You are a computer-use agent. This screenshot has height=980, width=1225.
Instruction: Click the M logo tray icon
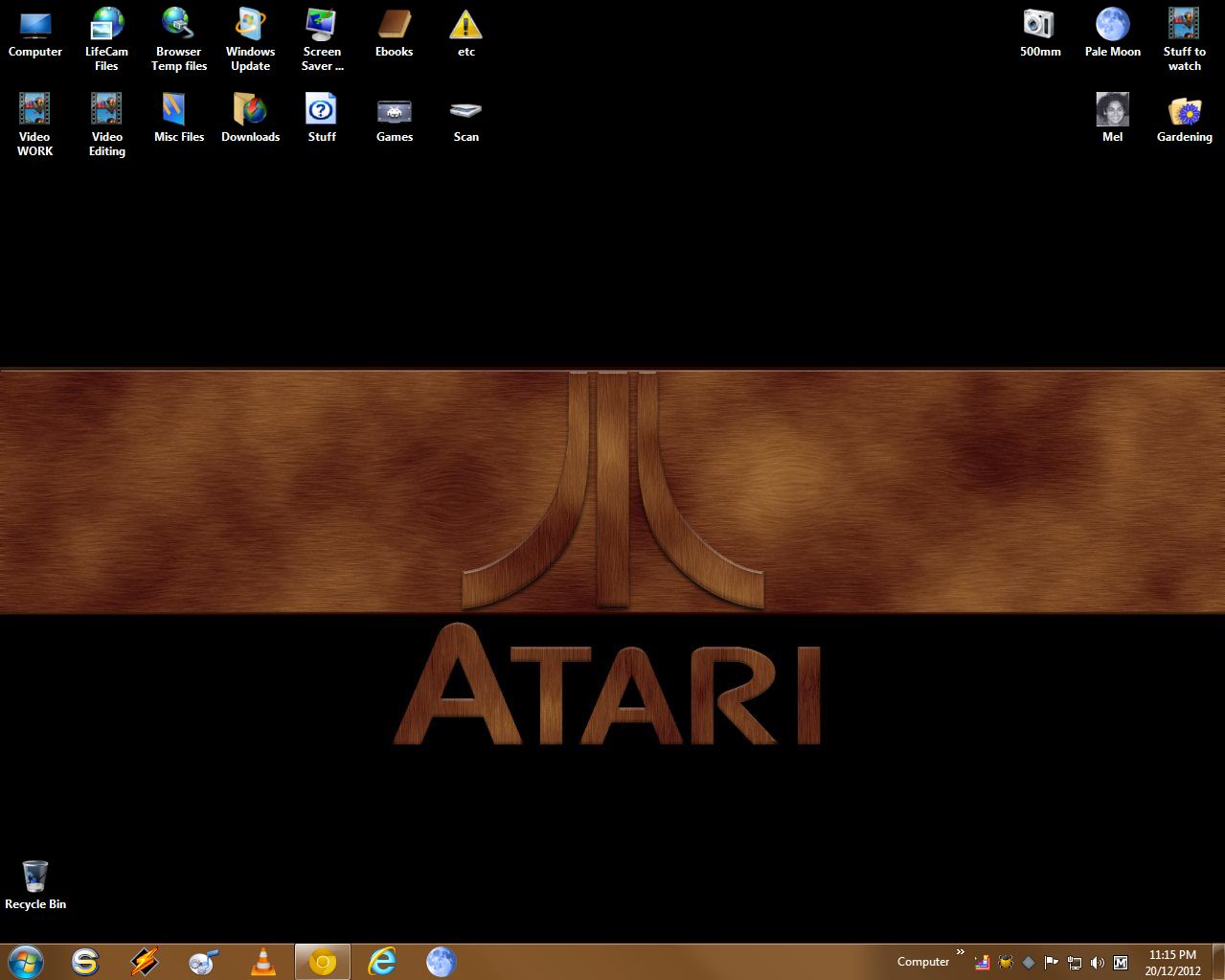pos(1121,963)
